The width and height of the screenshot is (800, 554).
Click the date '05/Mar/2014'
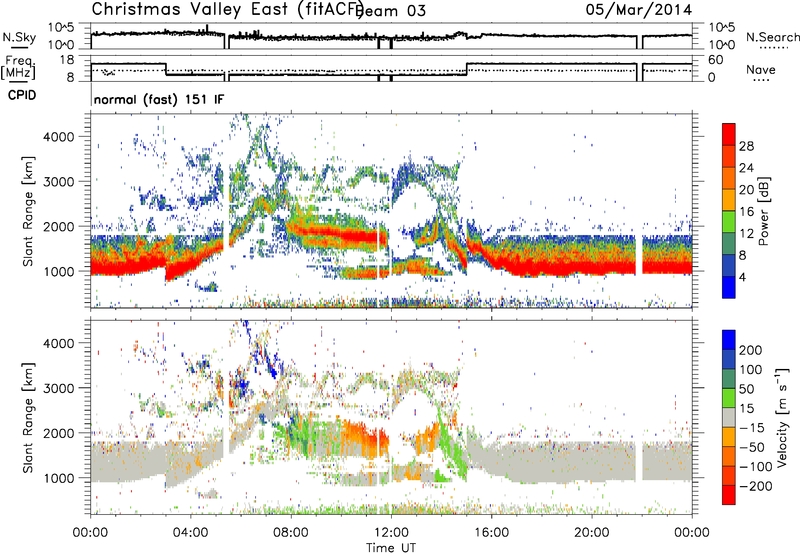pos(639,10)
